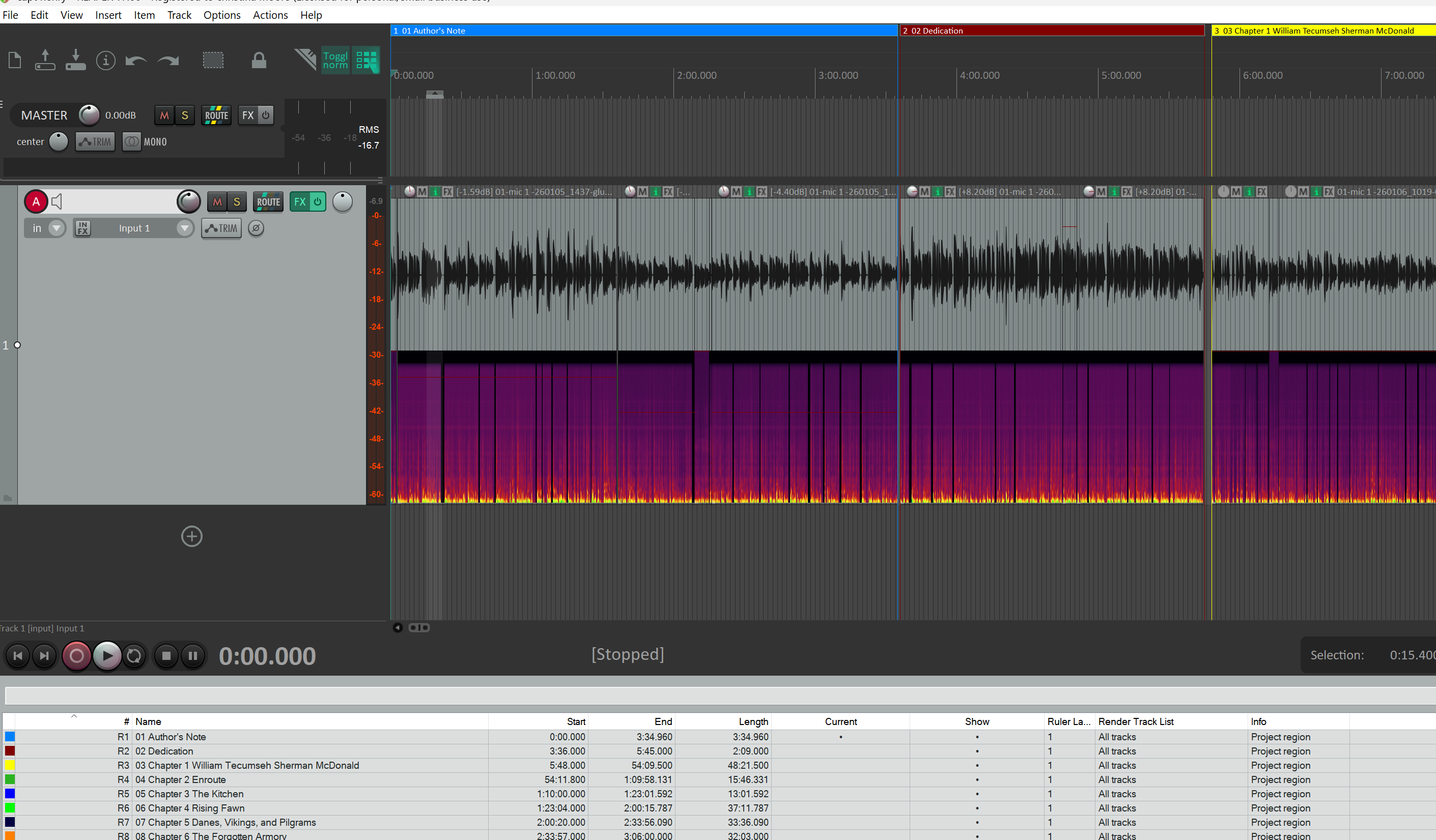Open the Track menu
The height and width of the screenshot is (840, 1436).
point(179,15)
